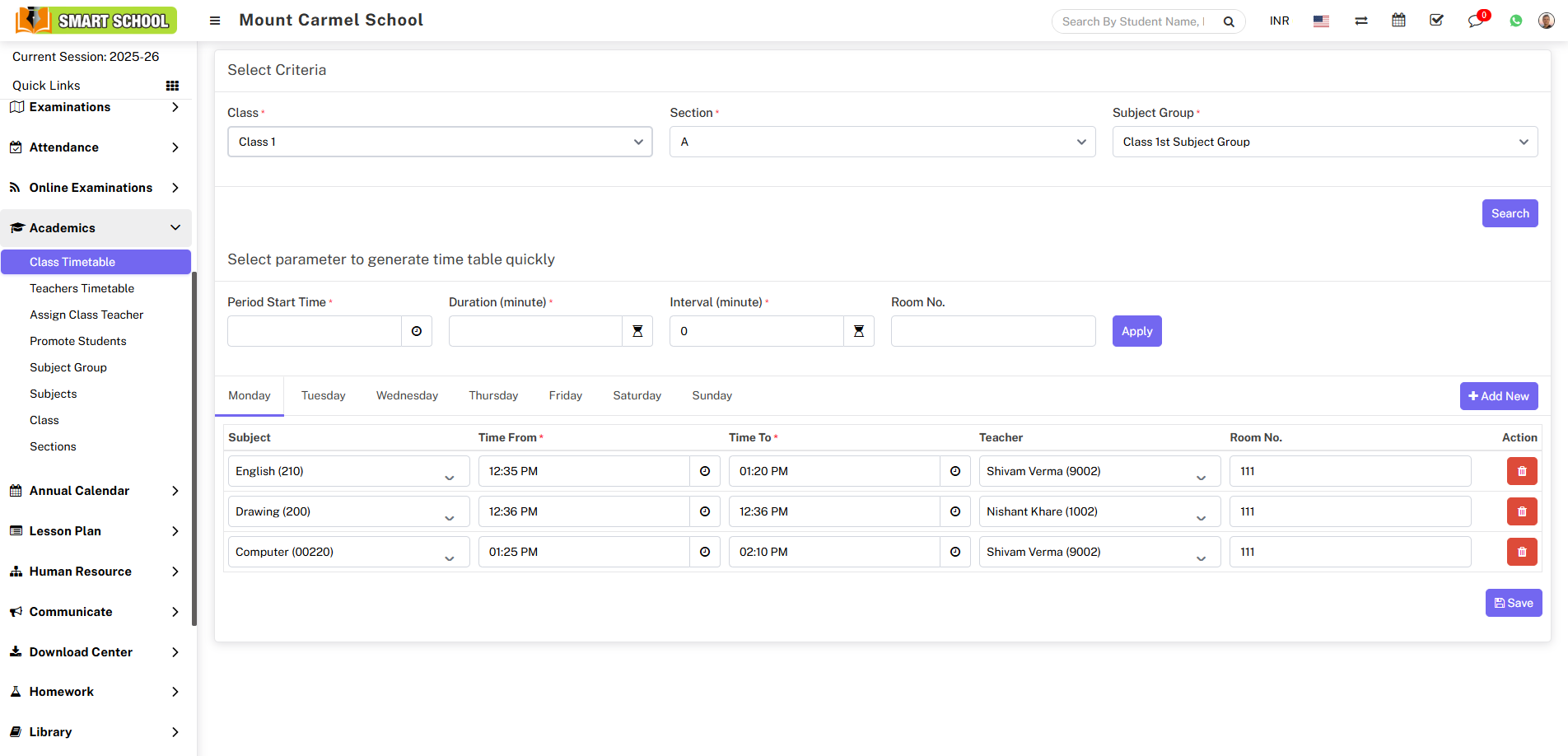
Task: Click the Room No. parameter input field
Action: (992, 331)
